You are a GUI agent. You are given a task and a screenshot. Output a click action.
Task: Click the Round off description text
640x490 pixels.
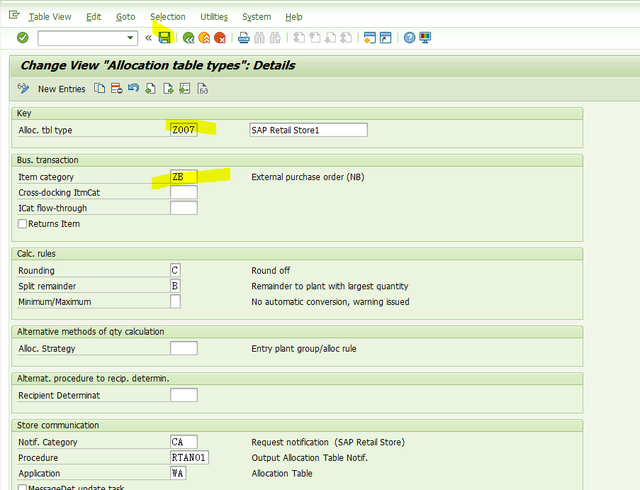click(271, 270)
